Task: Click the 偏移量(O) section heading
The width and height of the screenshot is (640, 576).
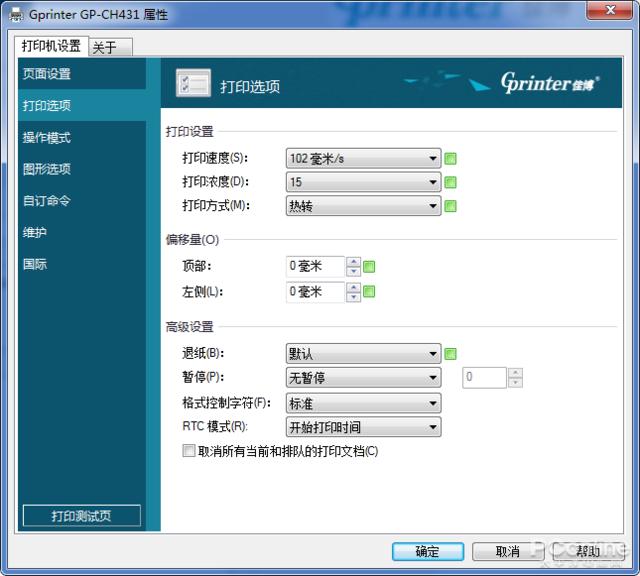Action: [x=192, y=240]
